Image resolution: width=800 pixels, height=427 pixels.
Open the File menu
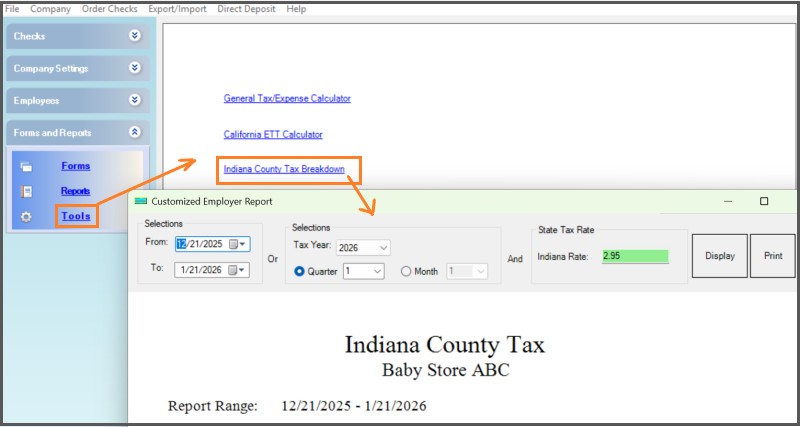pos(12,9)
